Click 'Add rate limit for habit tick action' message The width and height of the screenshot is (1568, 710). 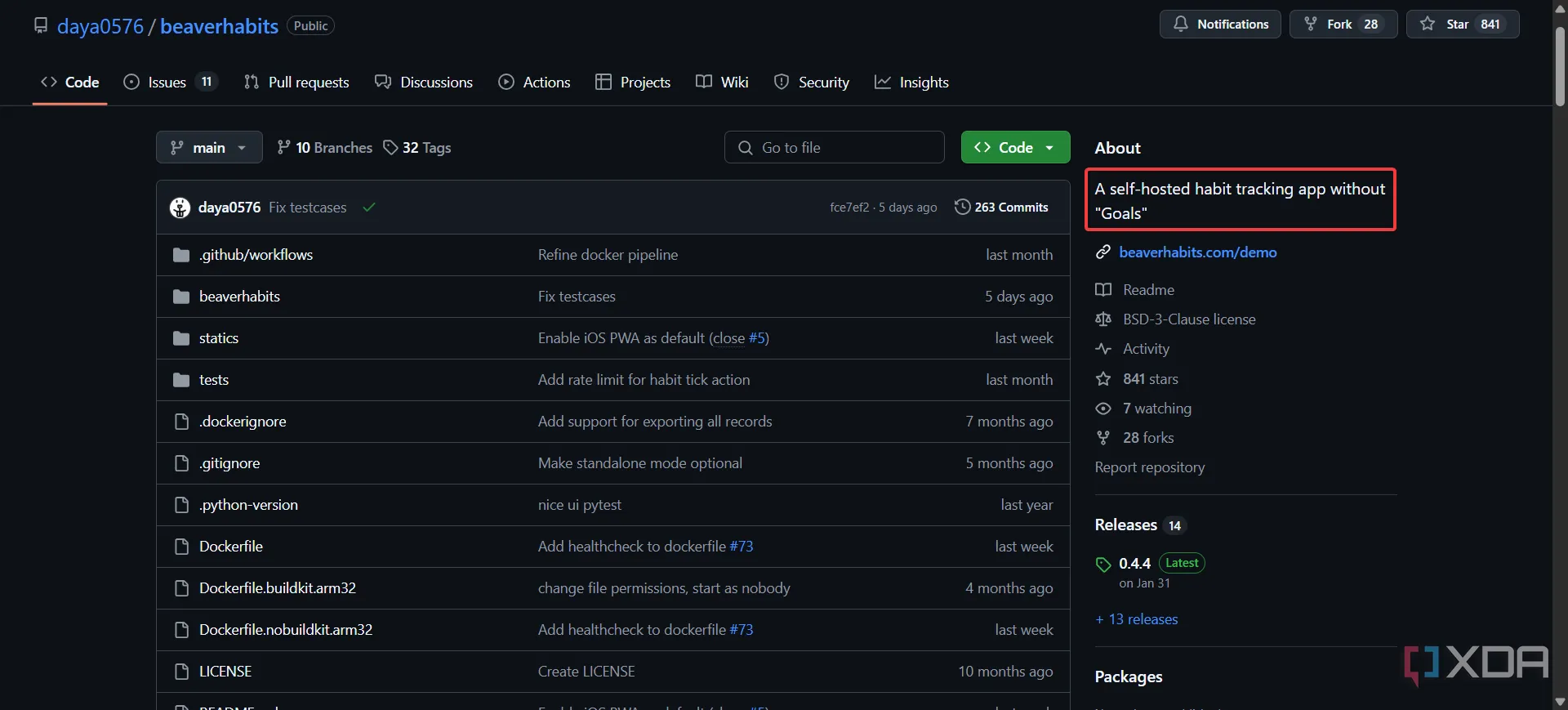click(x=644, y=380)
